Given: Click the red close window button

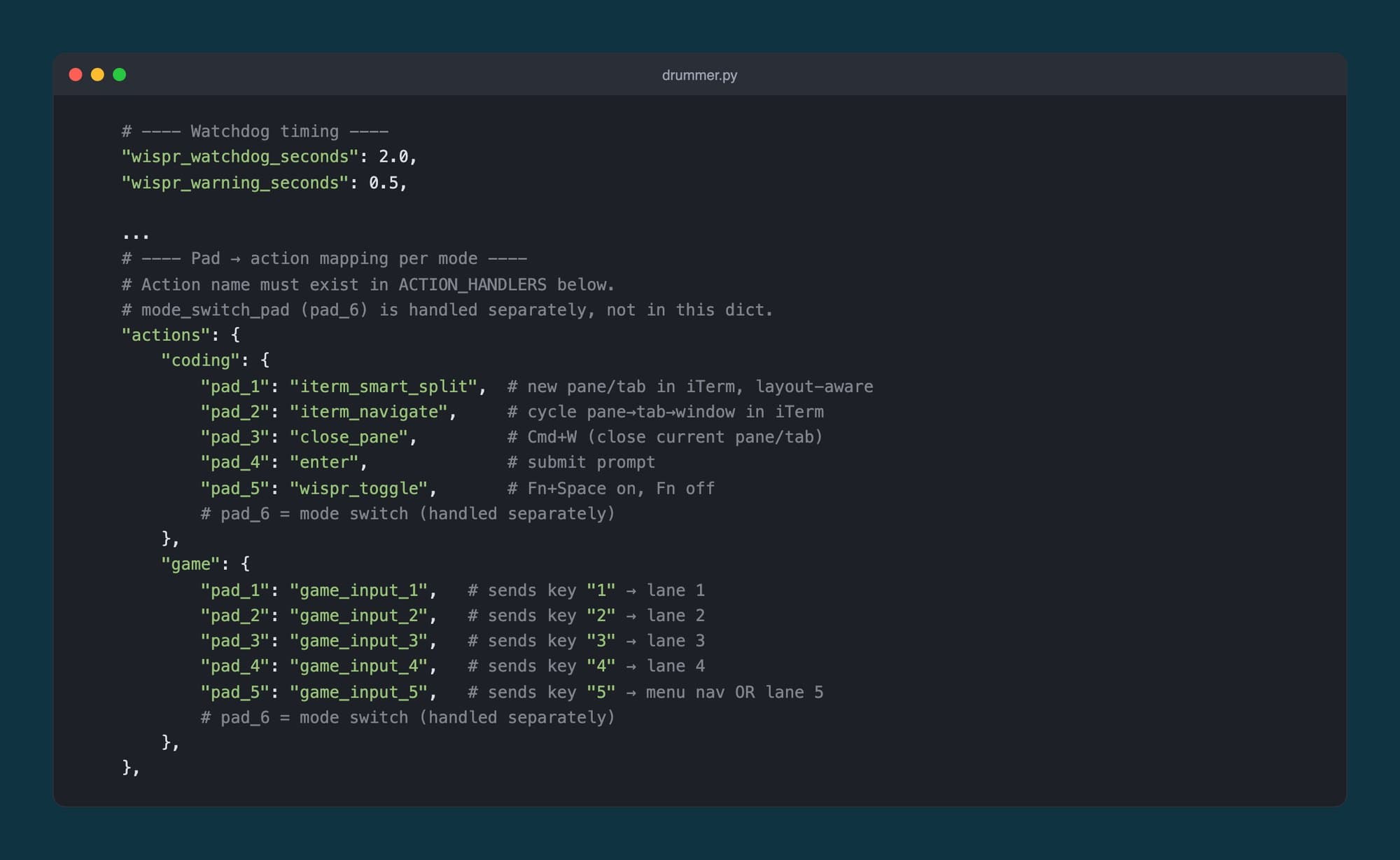Looking at the screenshot, I should pyautogui.click(x=76, y=74).
